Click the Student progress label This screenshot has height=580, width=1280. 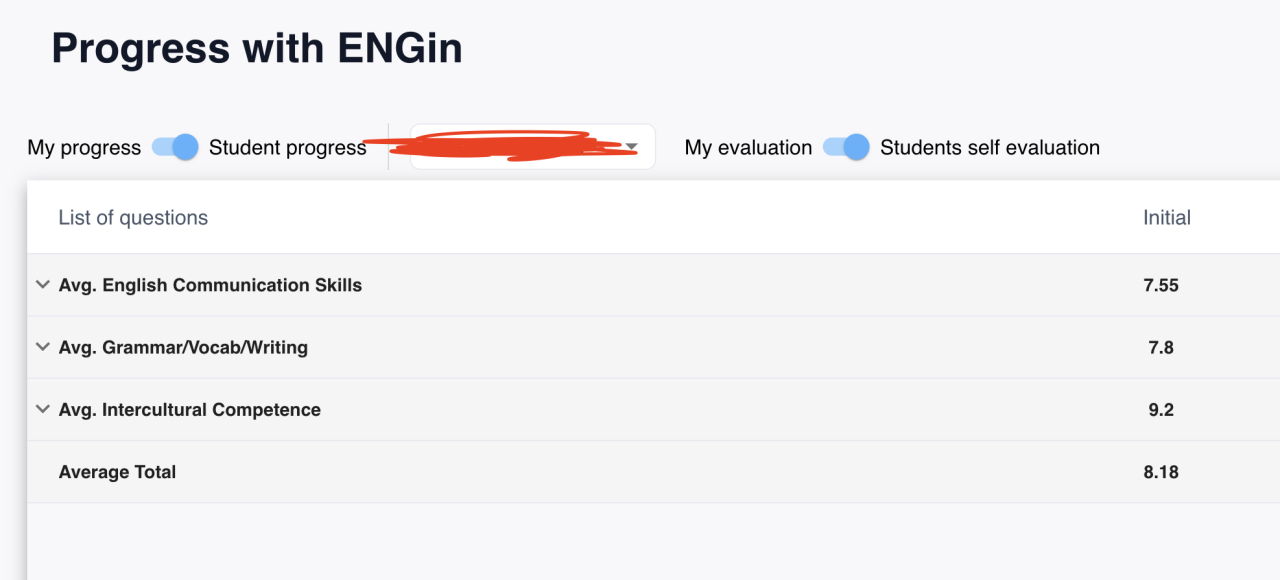point(288,148)
